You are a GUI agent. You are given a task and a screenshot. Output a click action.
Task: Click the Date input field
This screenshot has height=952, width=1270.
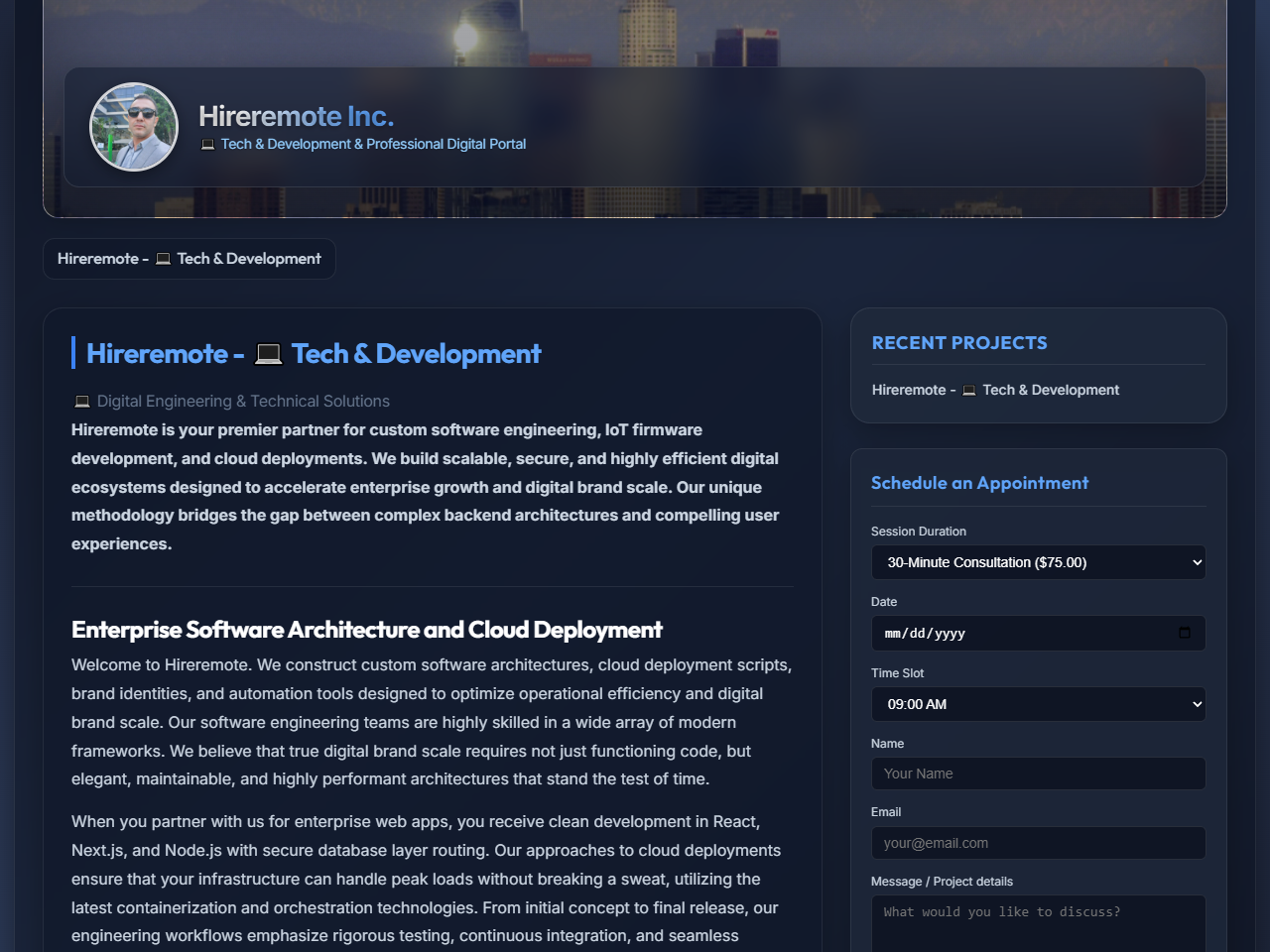point(1039,633)
